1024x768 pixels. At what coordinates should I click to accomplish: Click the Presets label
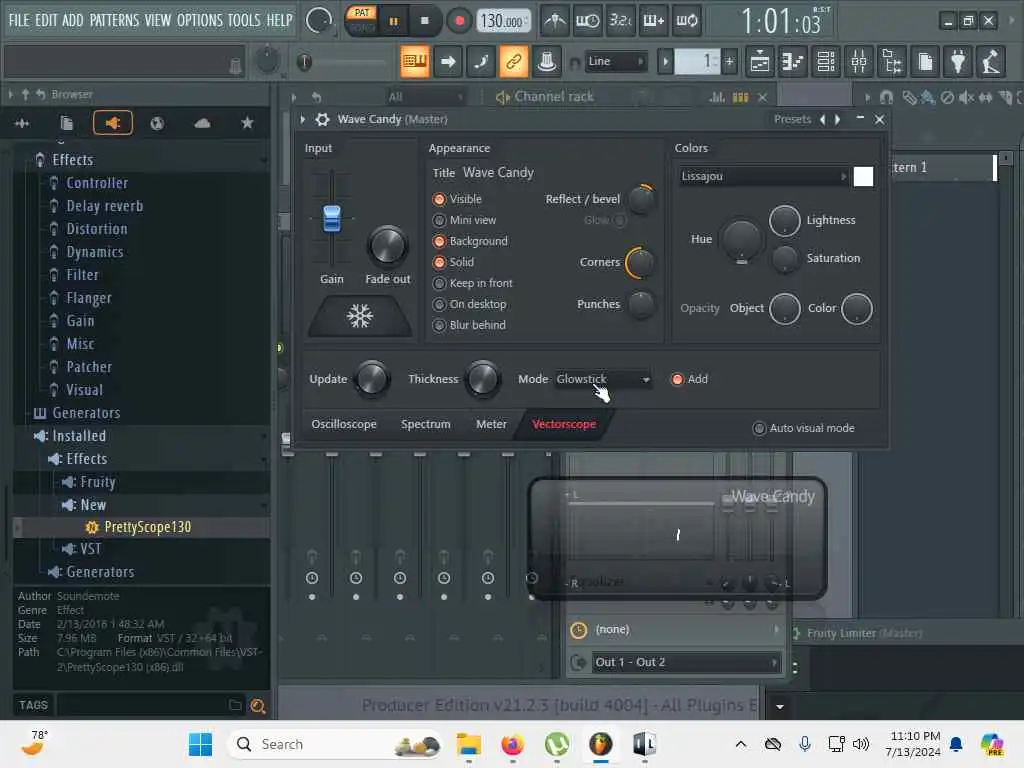[792, 120]
